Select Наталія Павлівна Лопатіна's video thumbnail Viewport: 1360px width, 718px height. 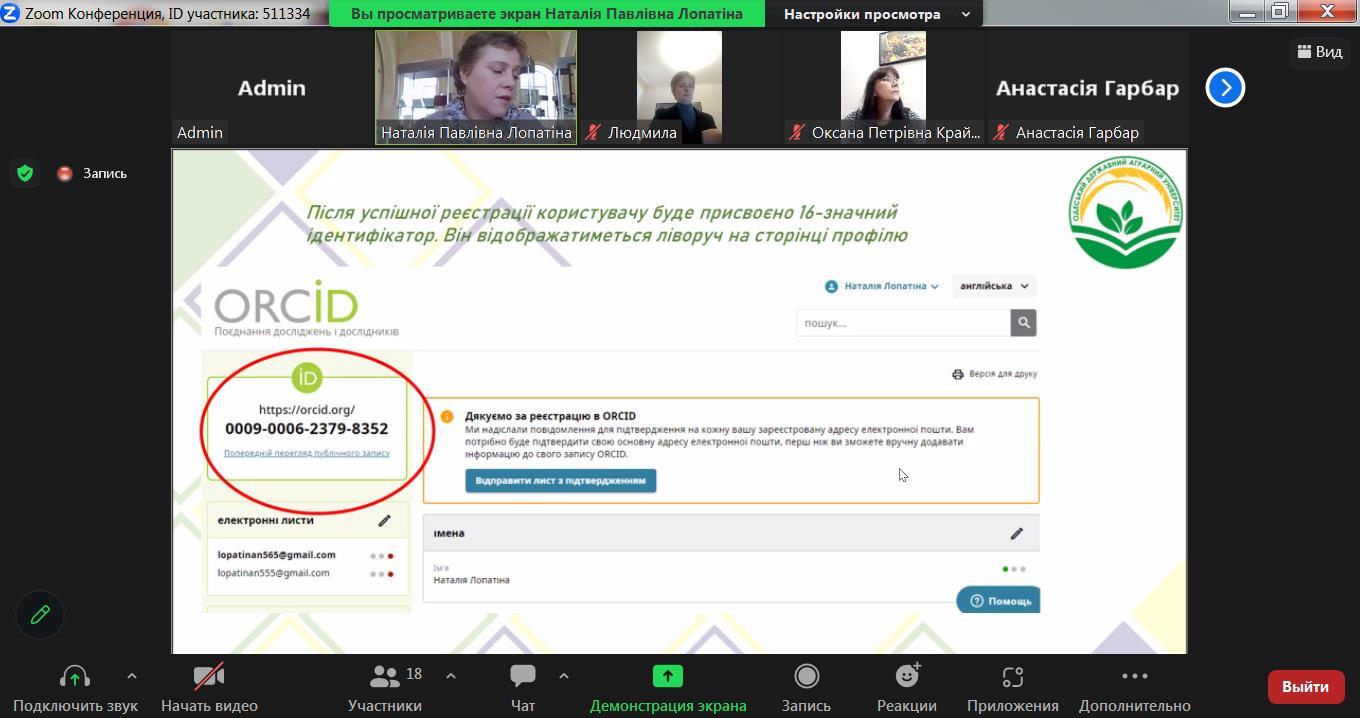point(476,87)
